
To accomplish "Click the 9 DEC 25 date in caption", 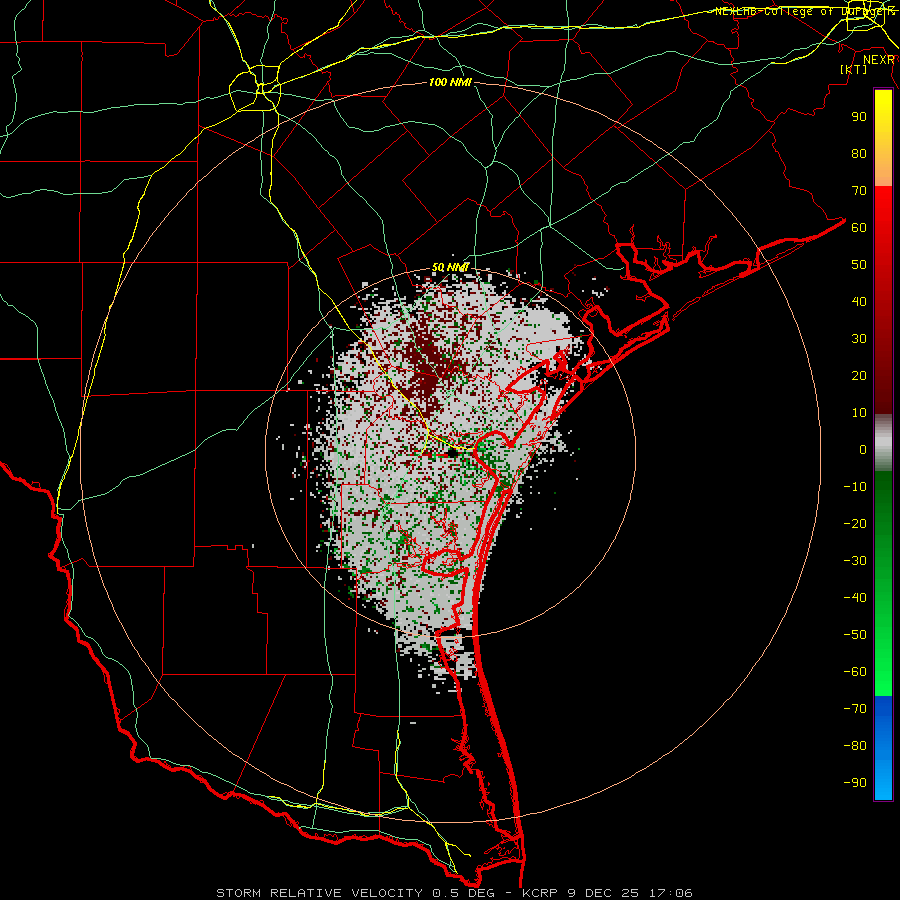I will click(x=603, y=893).
